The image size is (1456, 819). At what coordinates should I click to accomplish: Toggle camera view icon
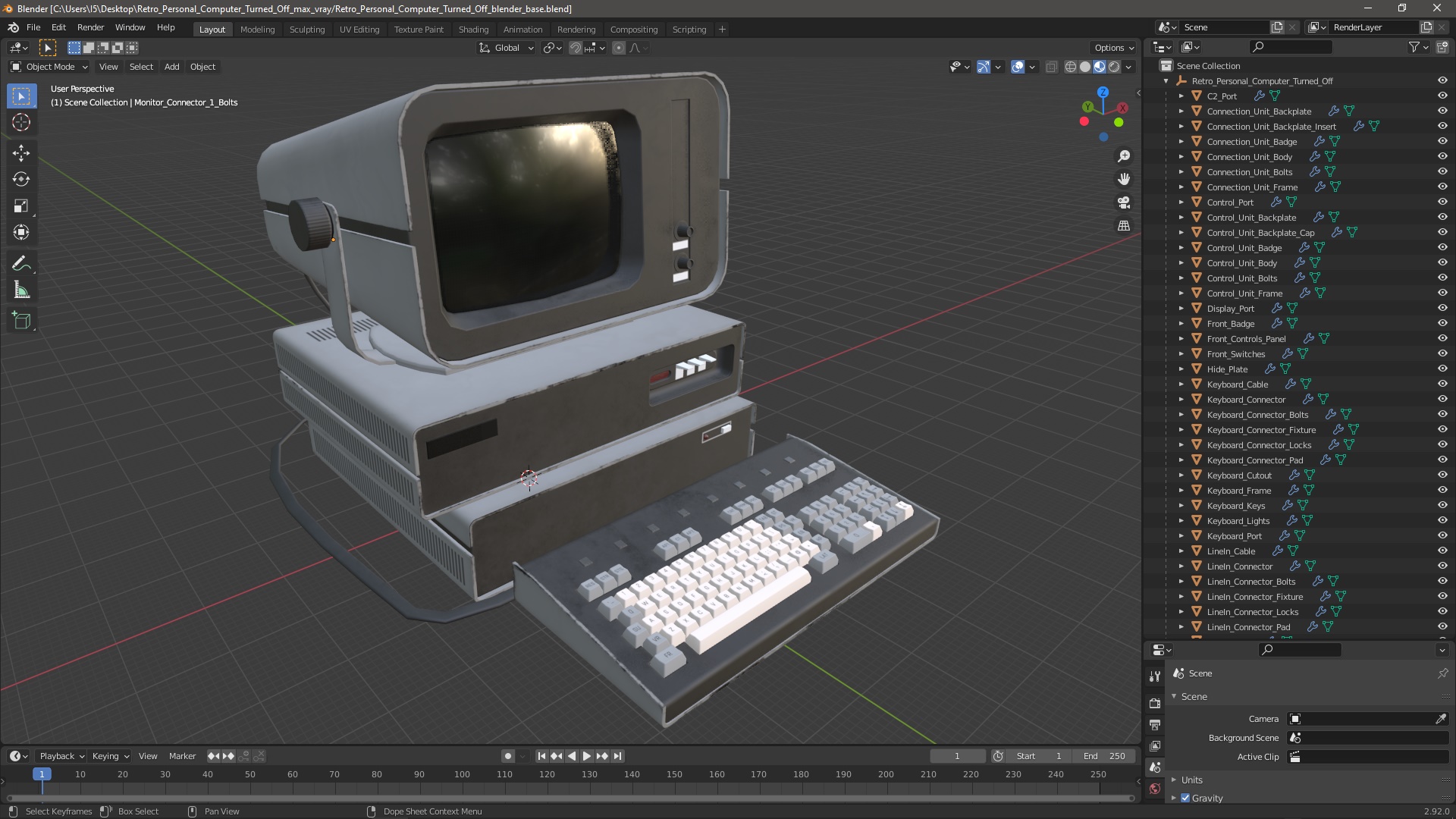pos(1124,202)
